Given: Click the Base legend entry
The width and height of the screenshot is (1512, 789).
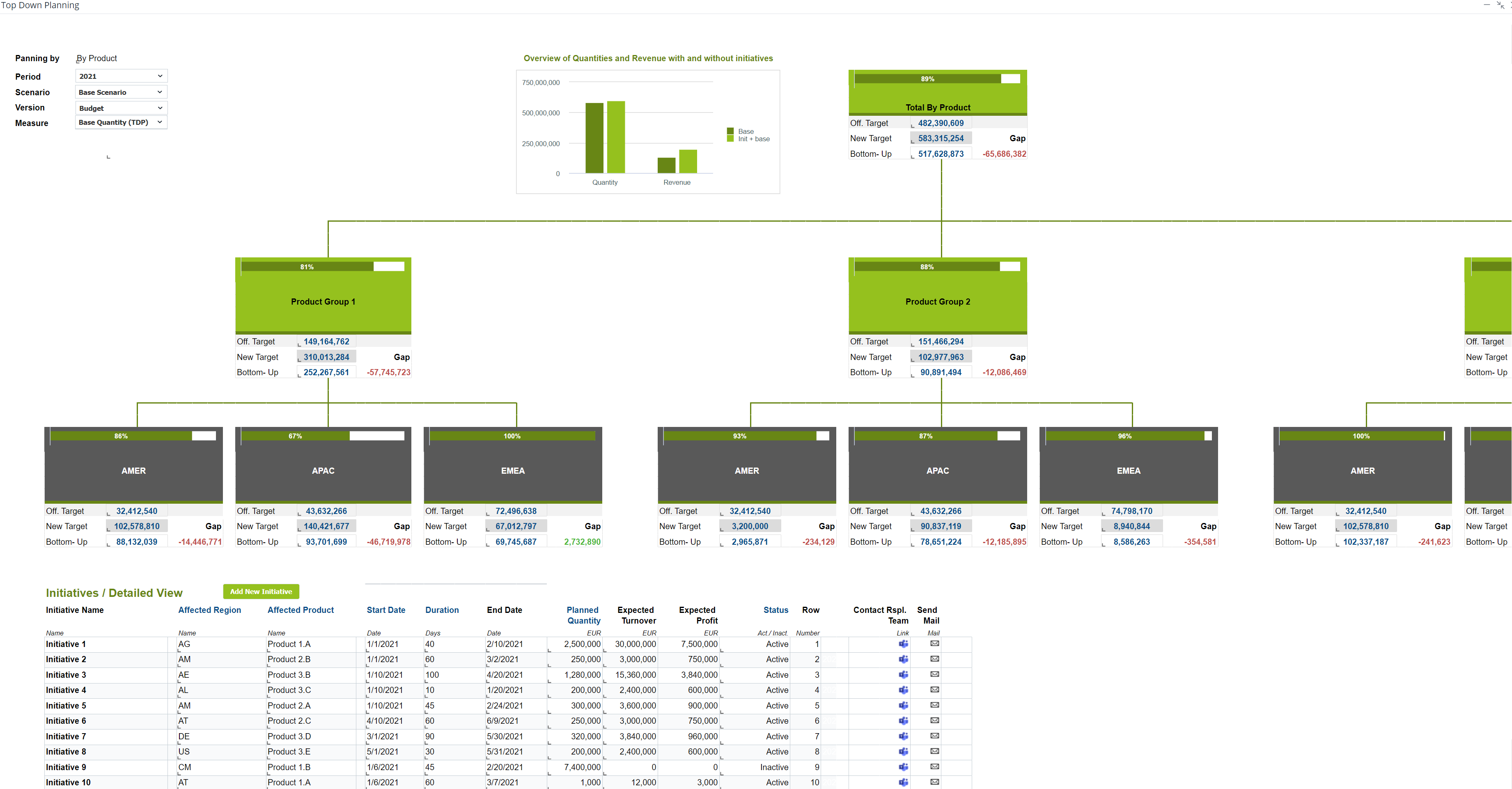Looking at the screenshot, I should pos(740,131).
